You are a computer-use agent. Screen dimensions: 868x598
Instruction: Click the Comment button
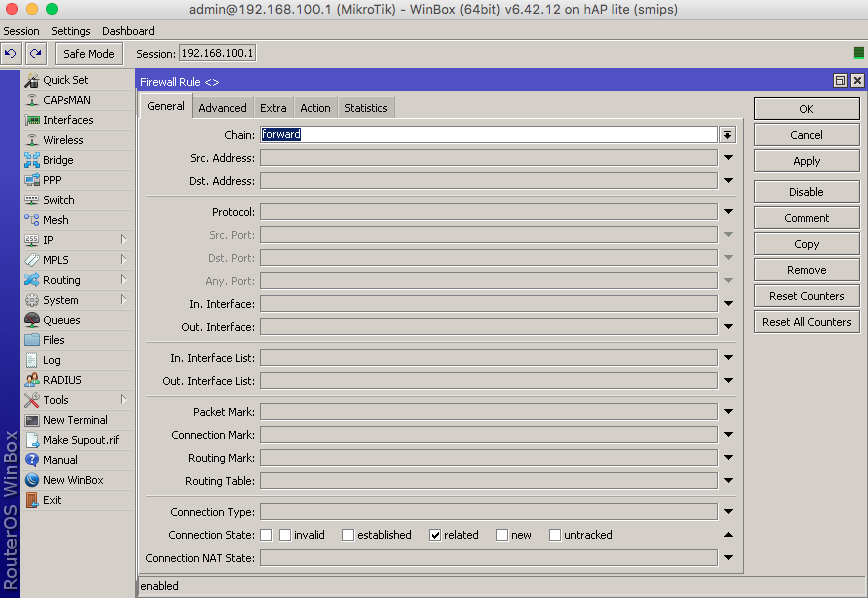pyautogui.click(x=807, y=218)
